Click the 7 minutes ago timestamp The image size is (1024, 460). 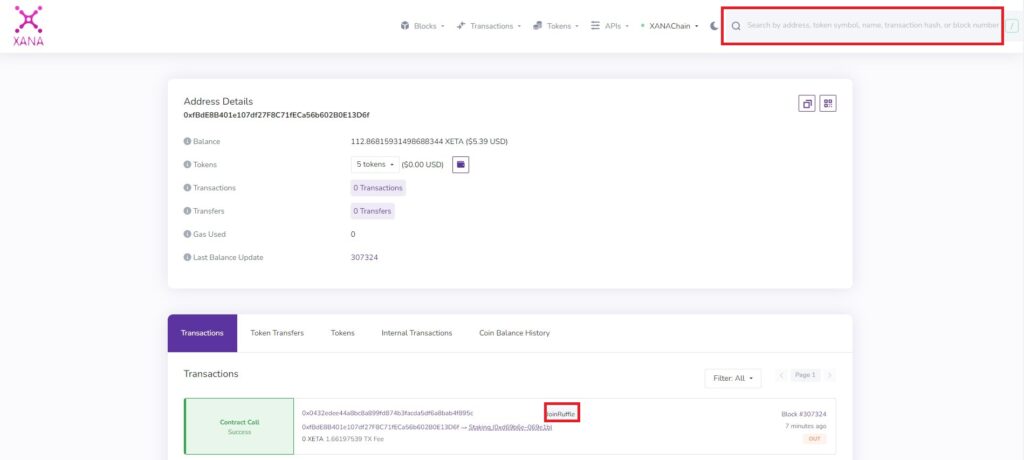click(805, 426)
